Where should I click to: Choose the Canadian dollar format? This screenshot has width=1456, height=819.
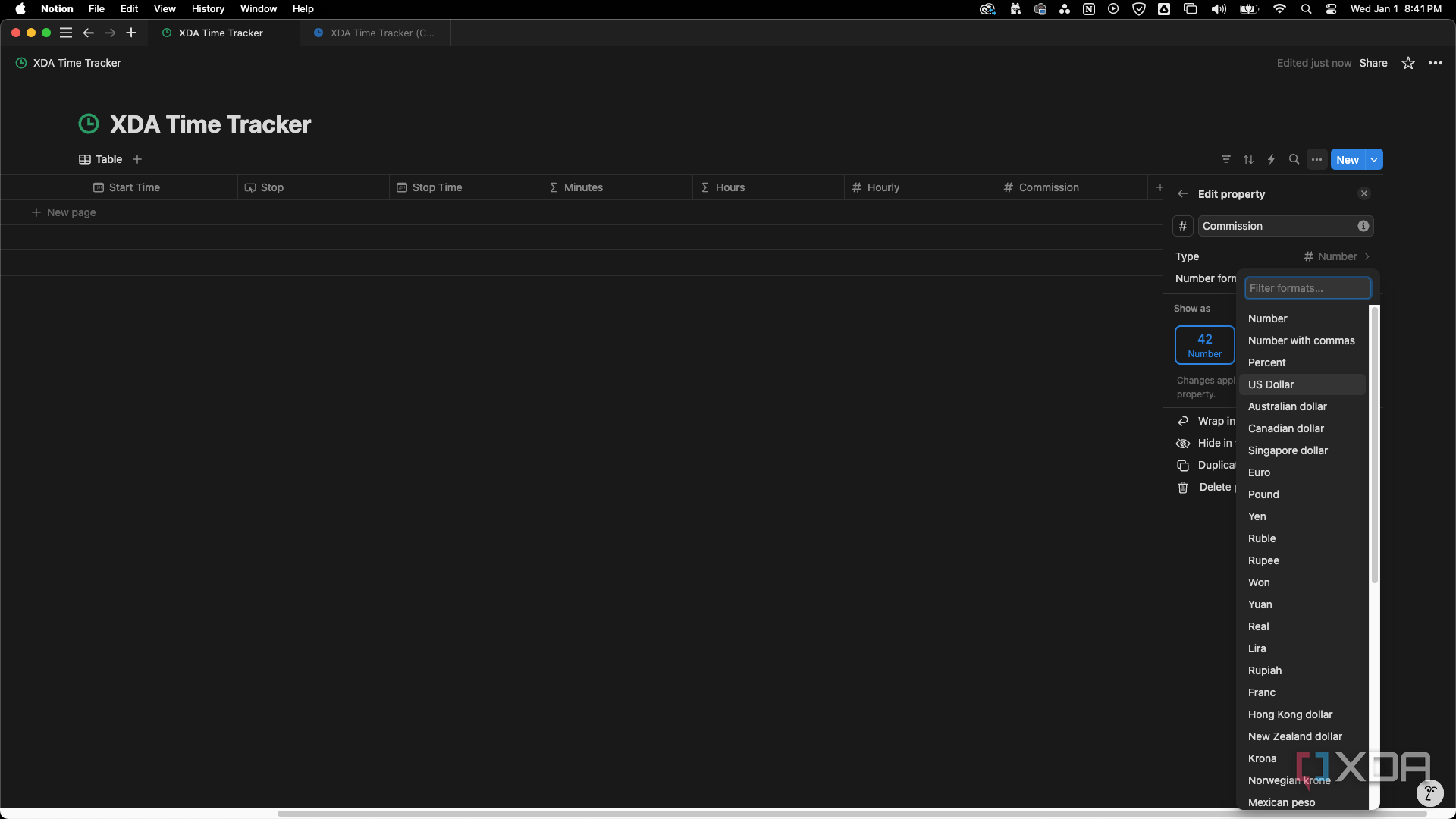pyautogui.click(x=1302, y=428)
